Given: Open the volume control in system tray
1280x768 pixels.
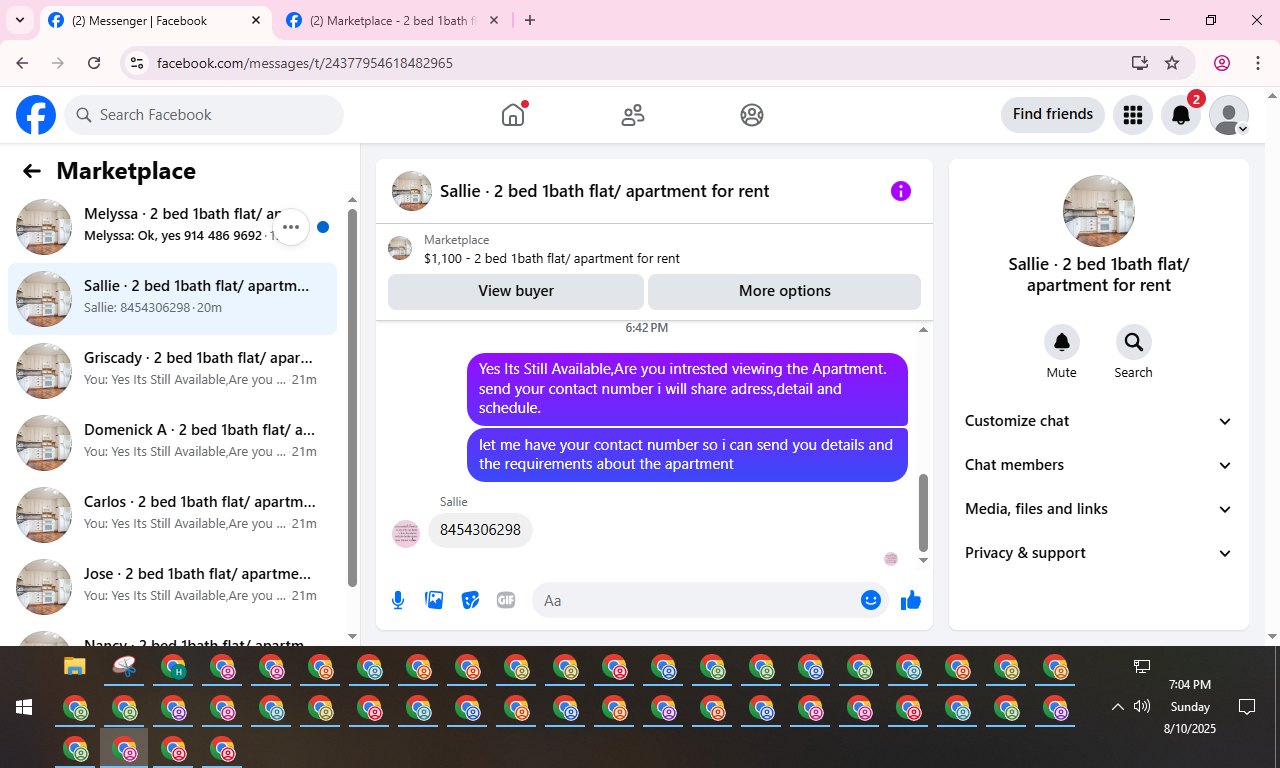Looking at the screenshot, I should point(1142,707).
